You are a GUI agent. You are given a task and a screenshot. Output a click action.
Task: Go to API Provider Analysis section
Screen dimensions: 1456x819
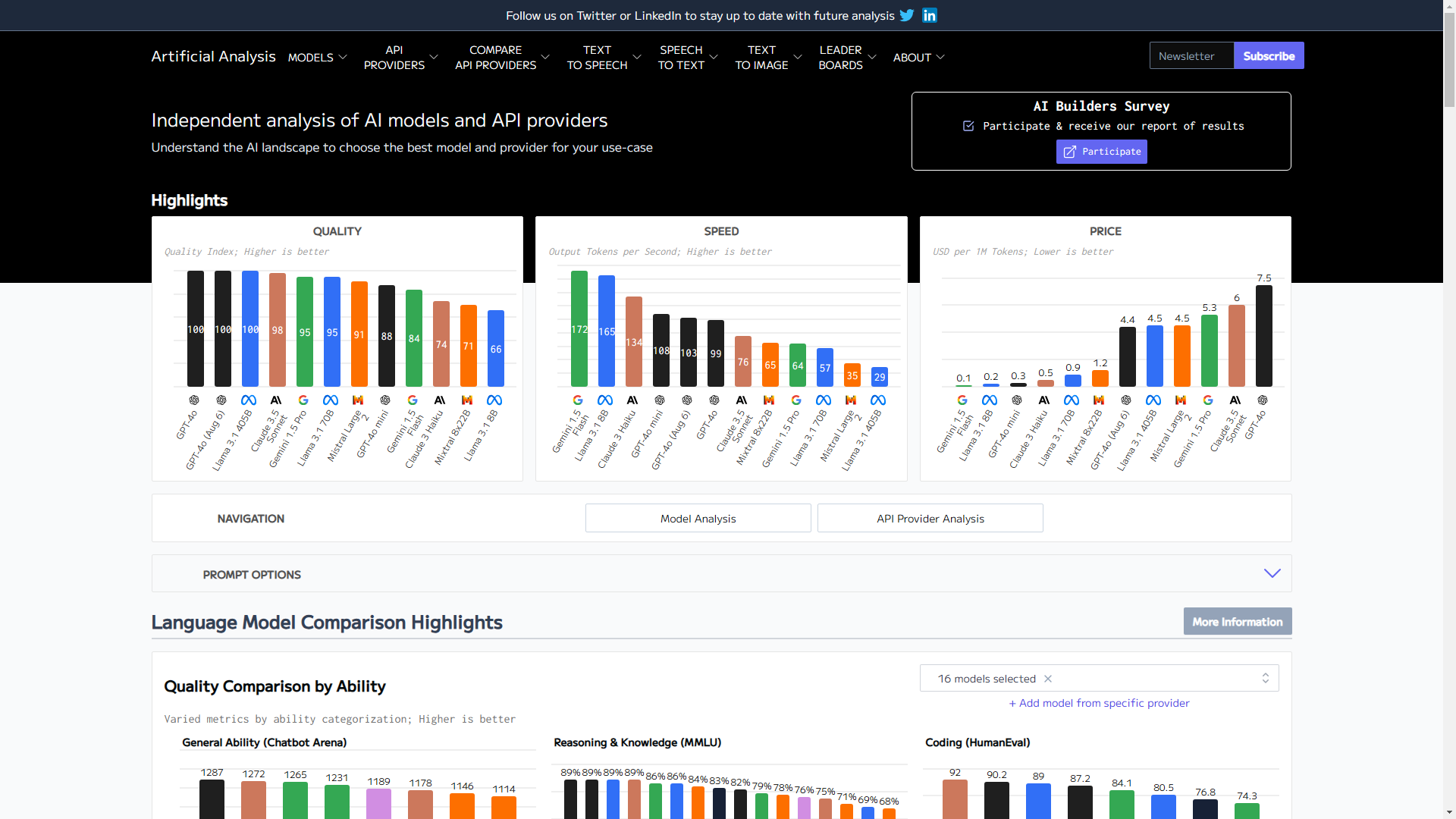pyautogui.click(x=930, y=518)
